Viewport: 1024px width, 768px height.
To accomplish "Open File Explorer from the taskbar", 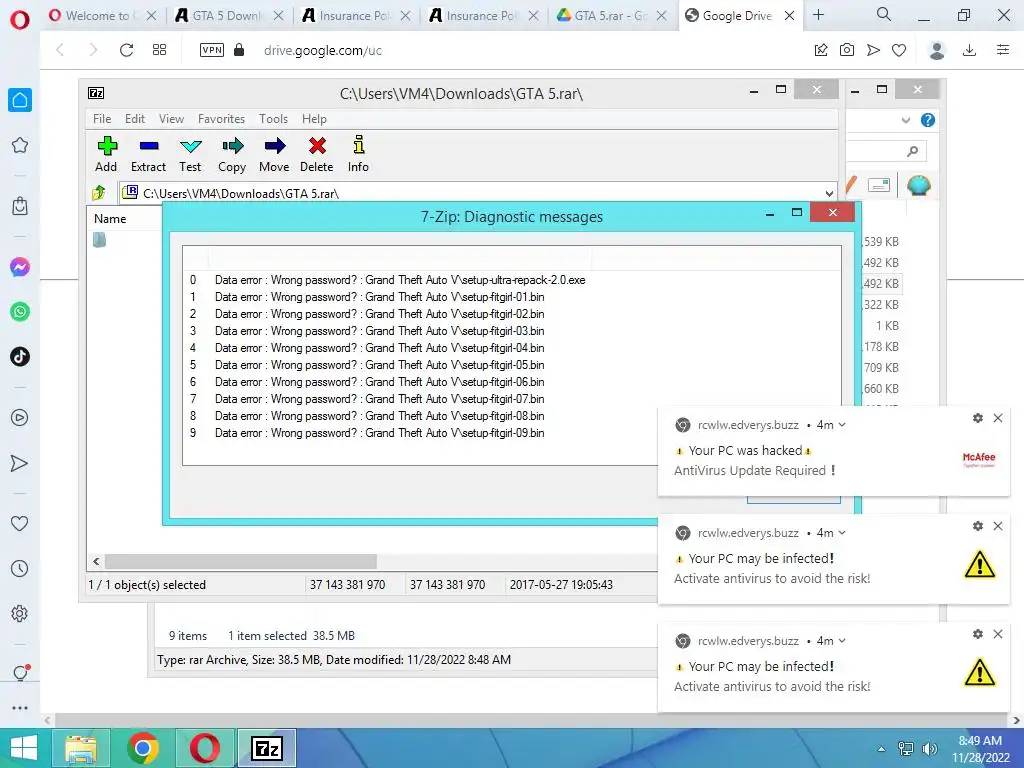I will (x=81, y=748).
